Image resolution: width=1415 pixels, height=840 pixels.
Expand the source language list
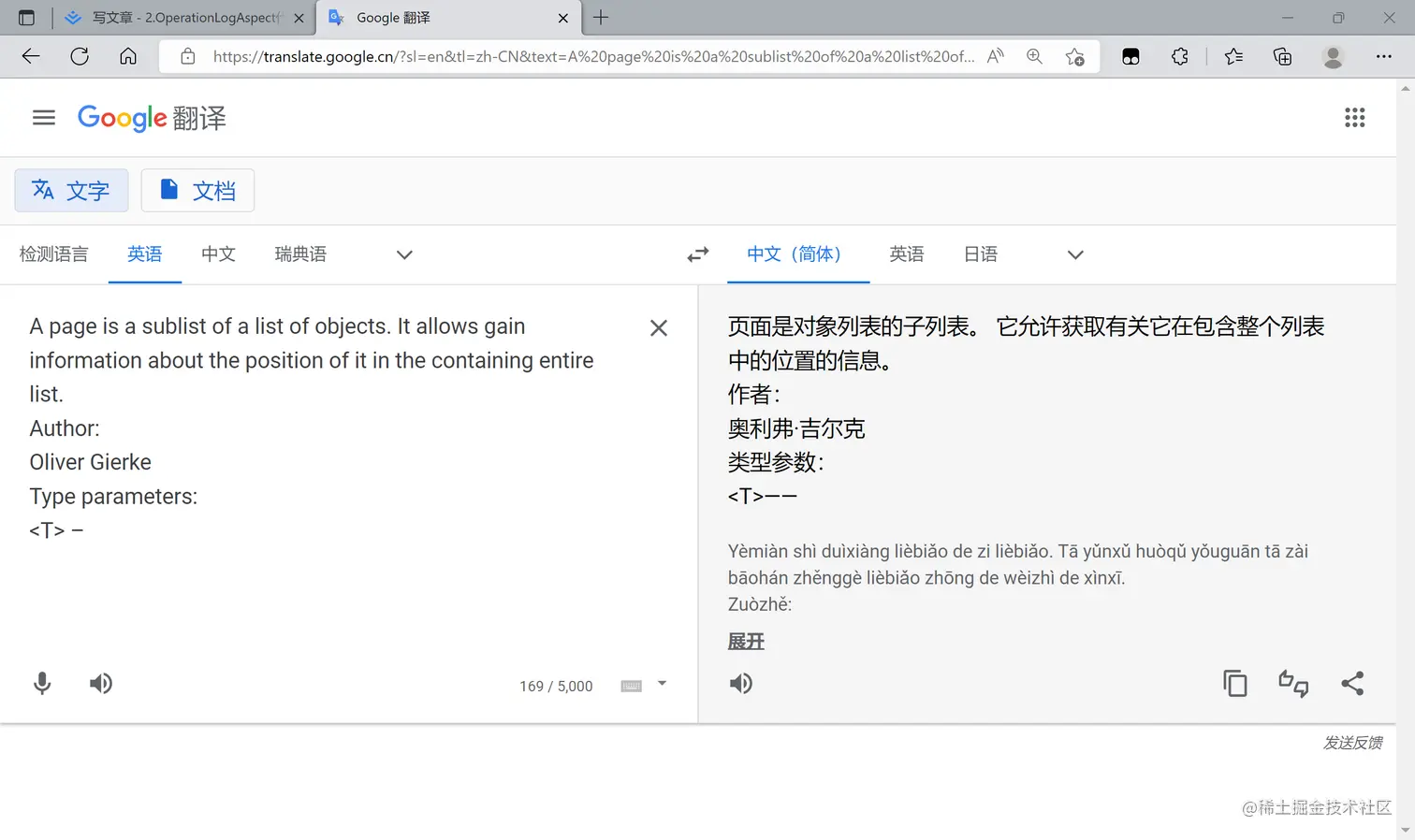404,254
